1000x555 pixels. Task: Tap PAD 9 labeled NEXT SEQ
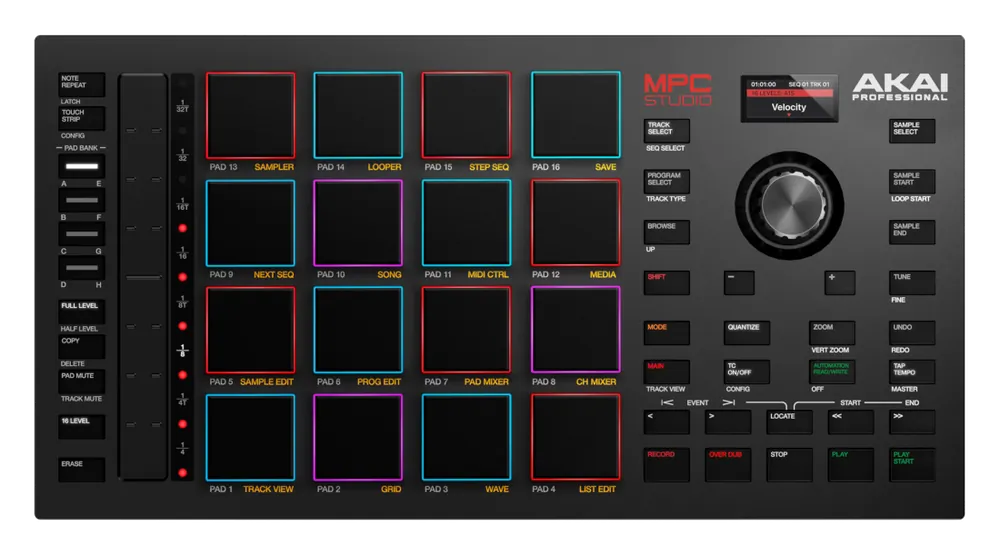pyautogui.click(x=251, y=223)
